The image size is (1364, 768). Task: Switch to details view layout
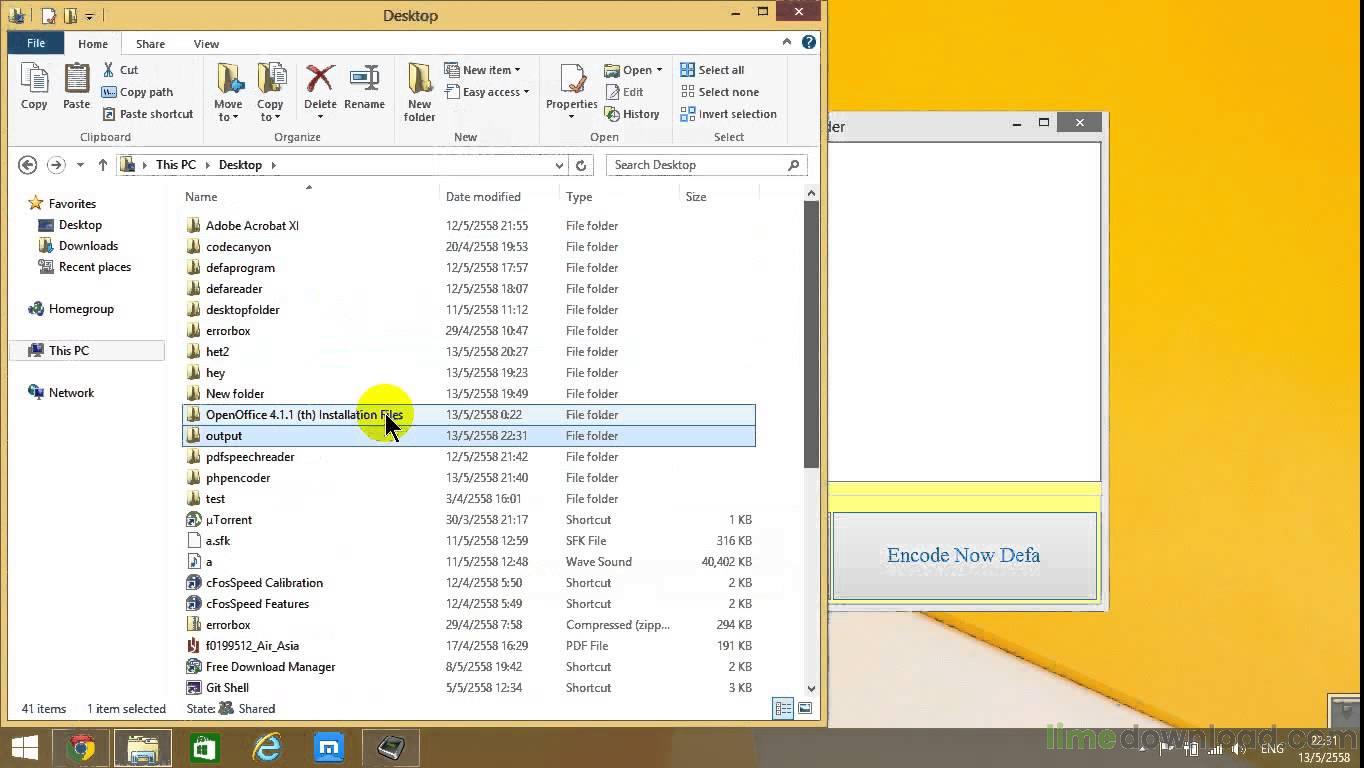[783, 709]
